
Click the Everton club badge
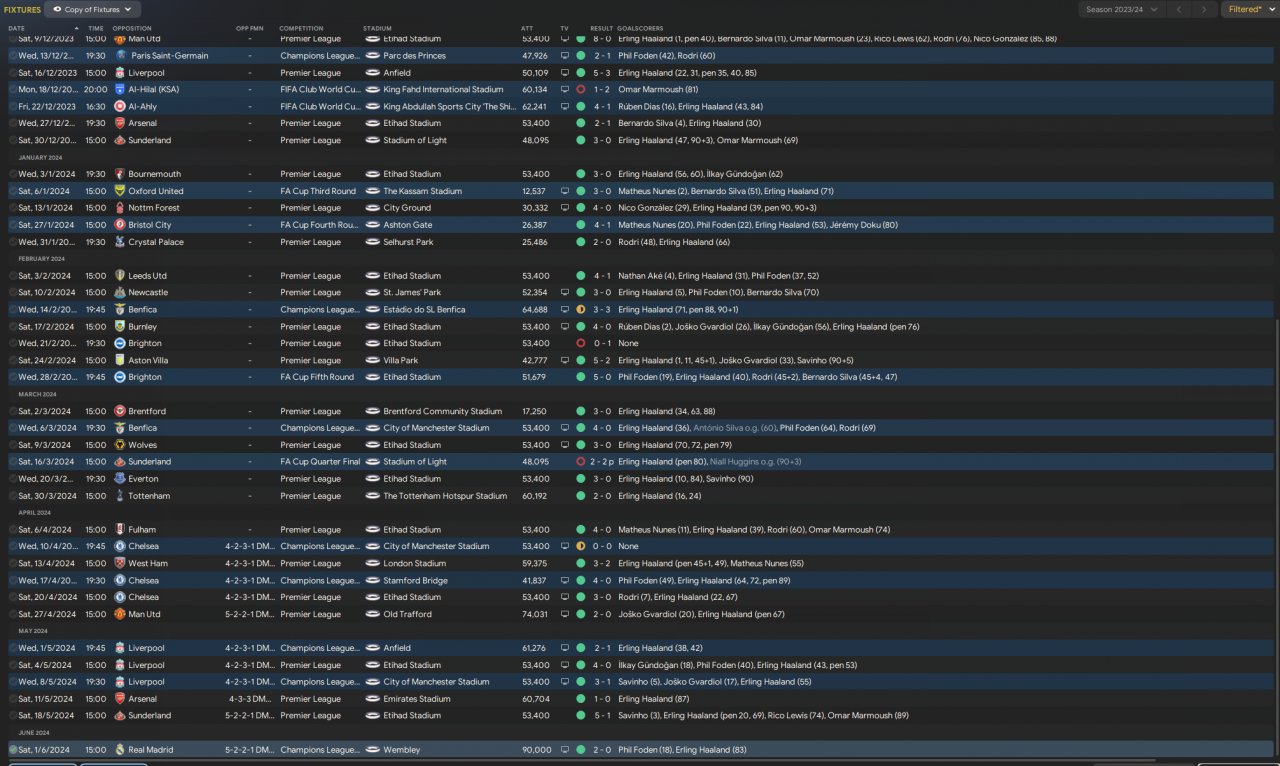click(120, 479)
